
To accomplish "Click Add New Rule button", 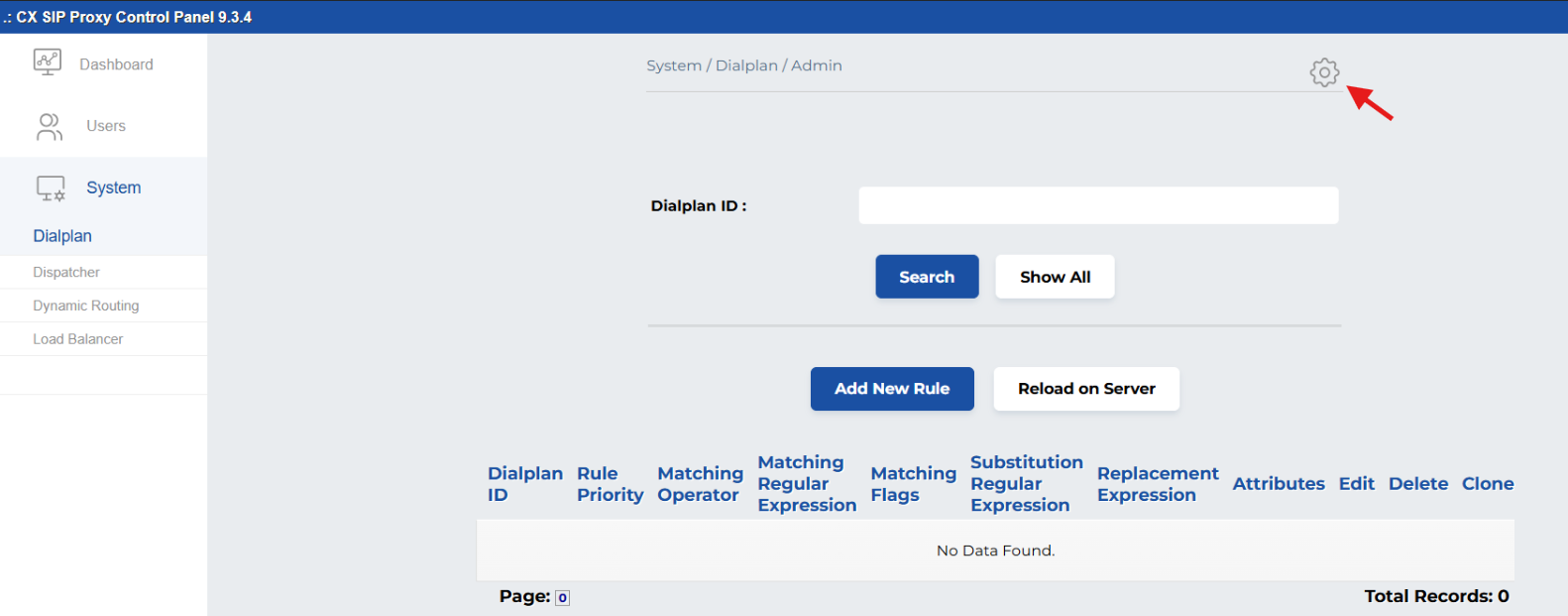I will point(892,389).
